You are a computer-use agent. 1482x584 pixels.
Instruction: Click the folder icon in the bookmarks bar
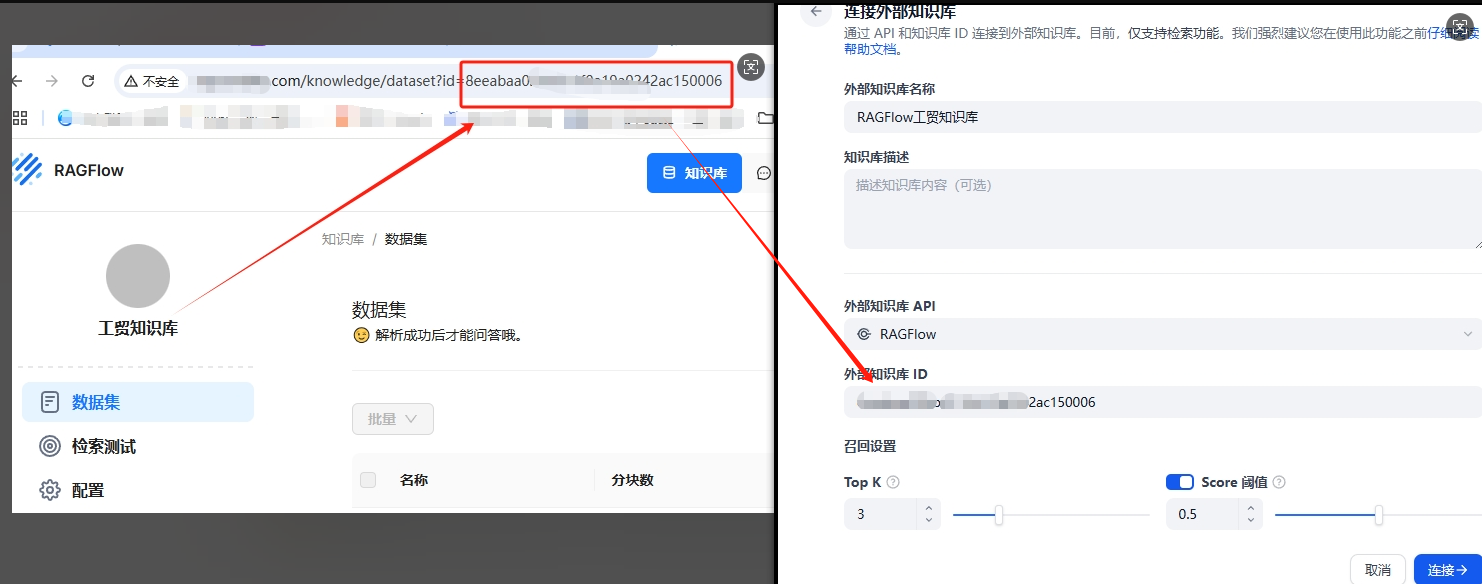(765, 118)
